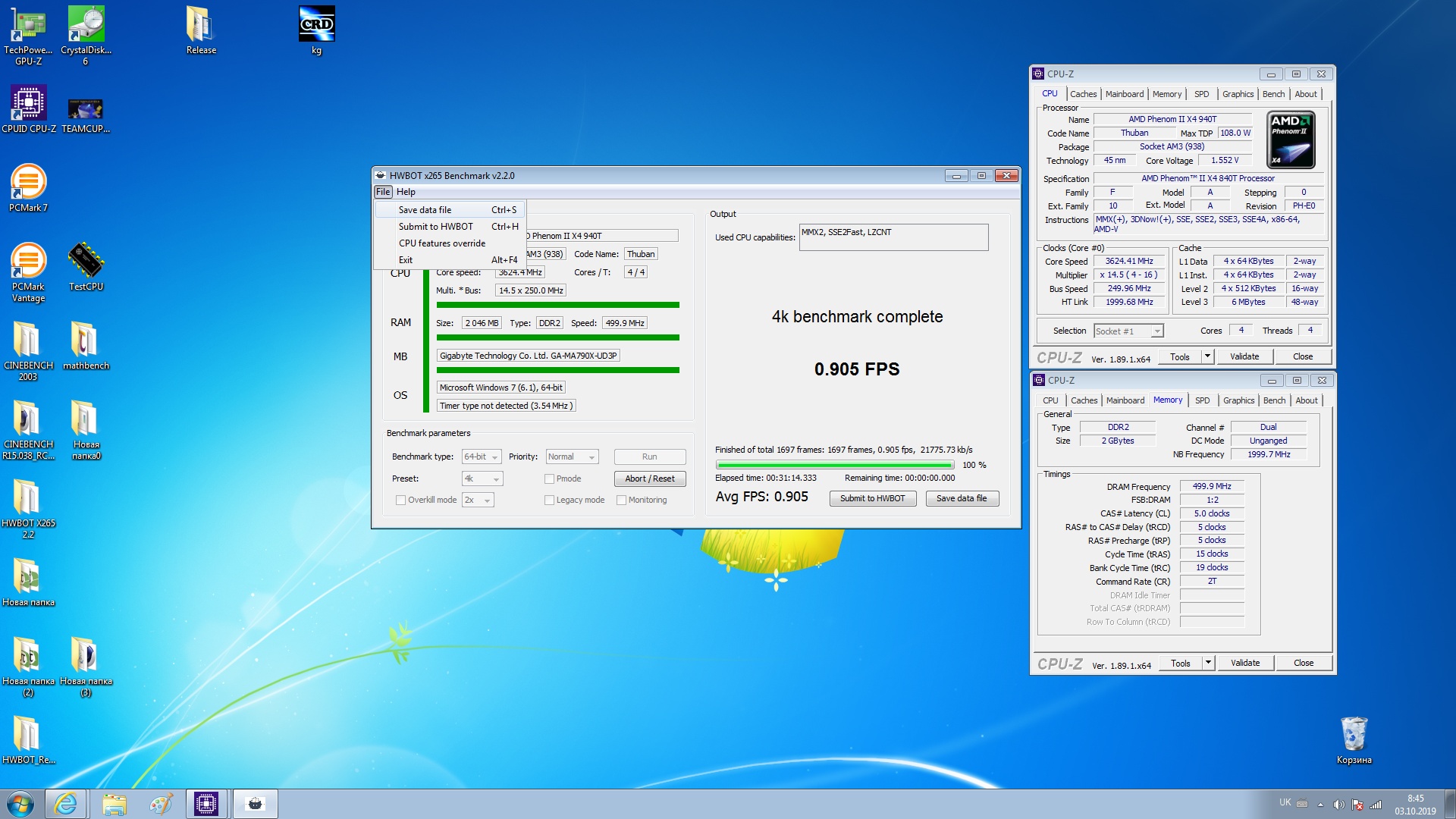Viewport: 1456px width, 819px height.
Task: Expand Tools arrow in upper CPU-Z window
Action: tap(1208, 356)
